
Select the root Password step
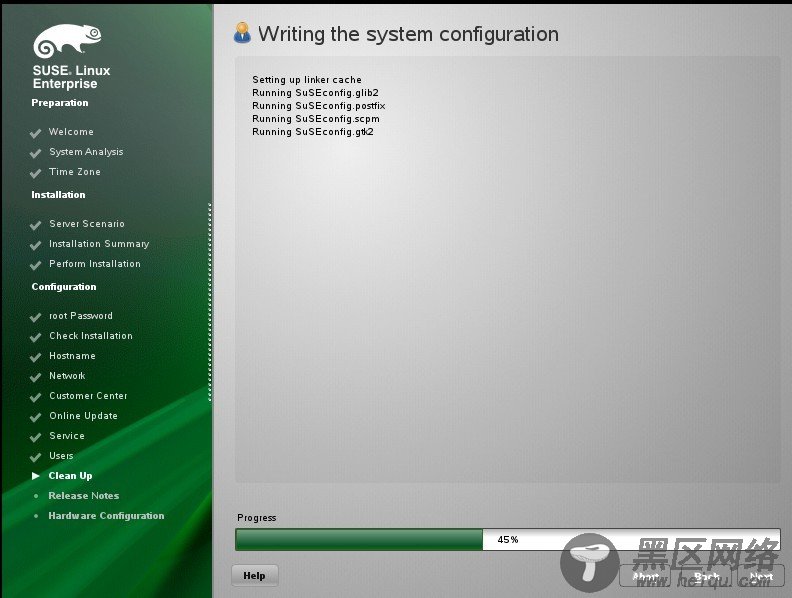click(81, 316)
